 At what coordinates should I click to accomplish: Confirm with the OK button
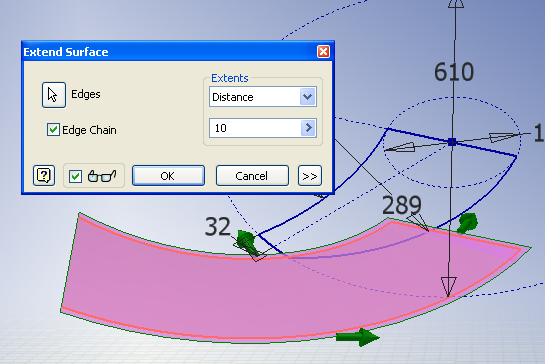click(168, 176)
